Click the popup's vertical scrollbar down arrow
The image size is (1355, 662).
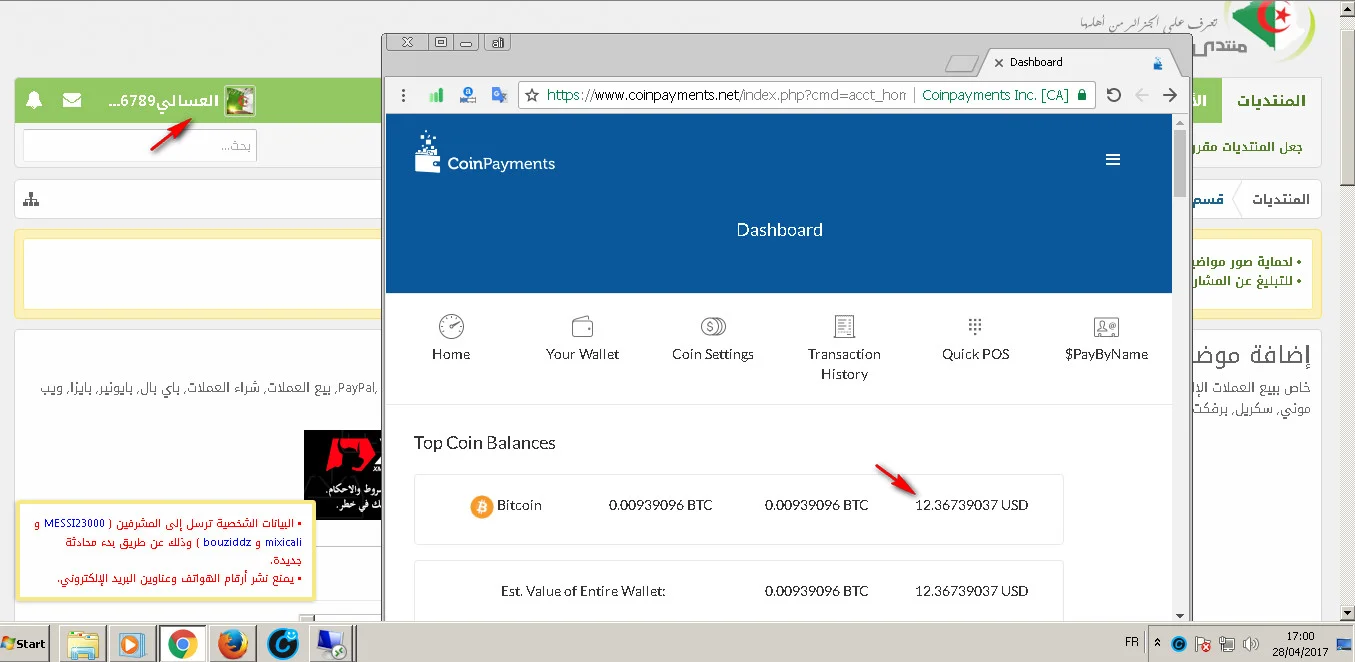[1180, 615]
